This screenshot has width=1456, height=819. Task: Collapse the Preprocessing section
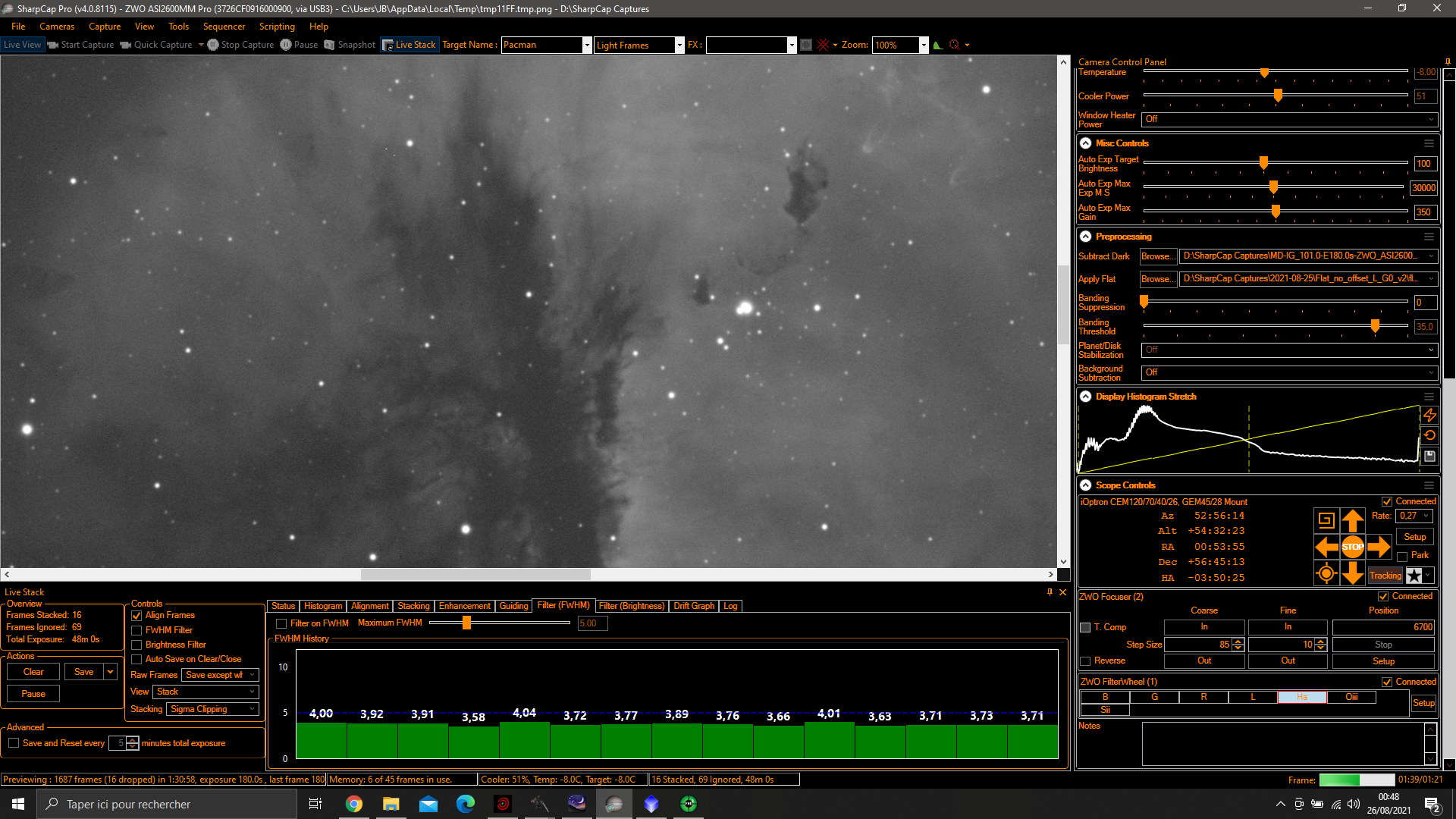[x=1085, y=237]
